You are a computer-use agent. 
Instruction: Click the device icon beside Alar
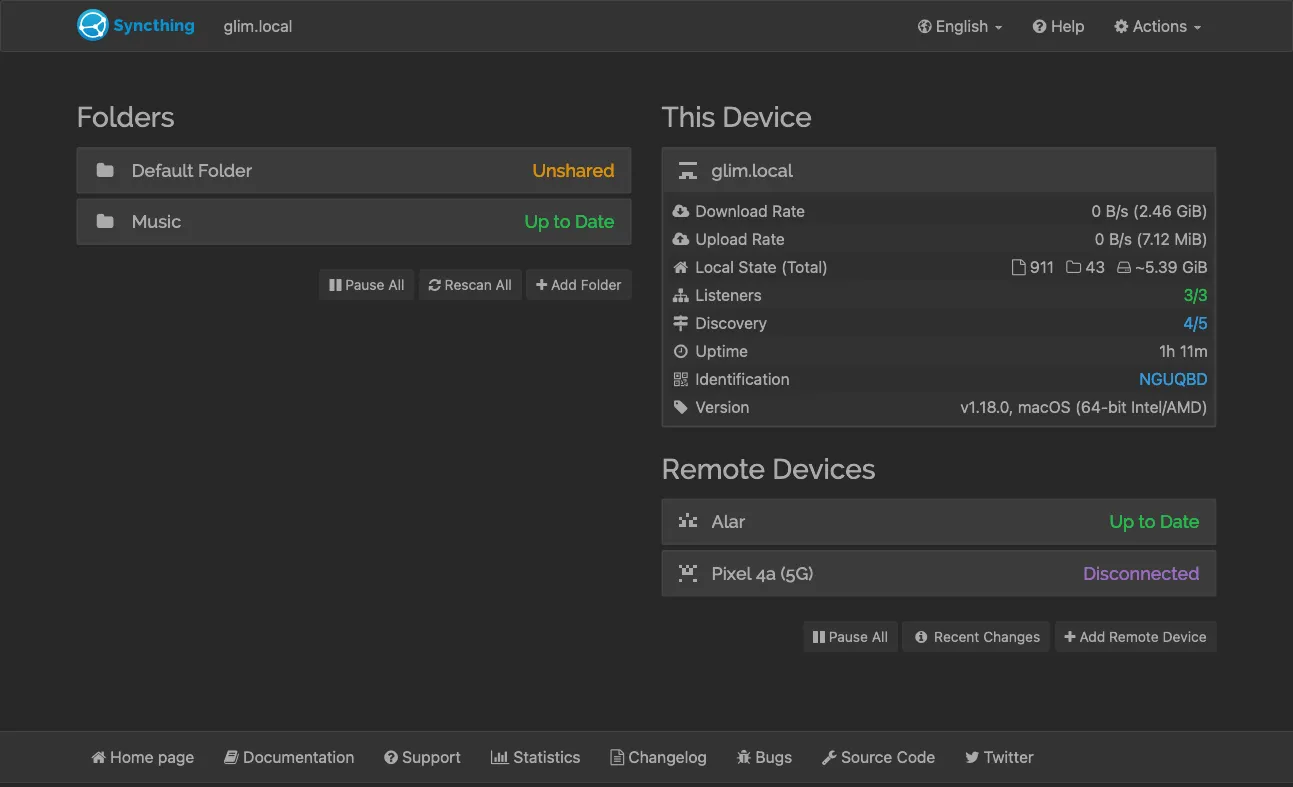pyautogui.click(x=687, y=521)
